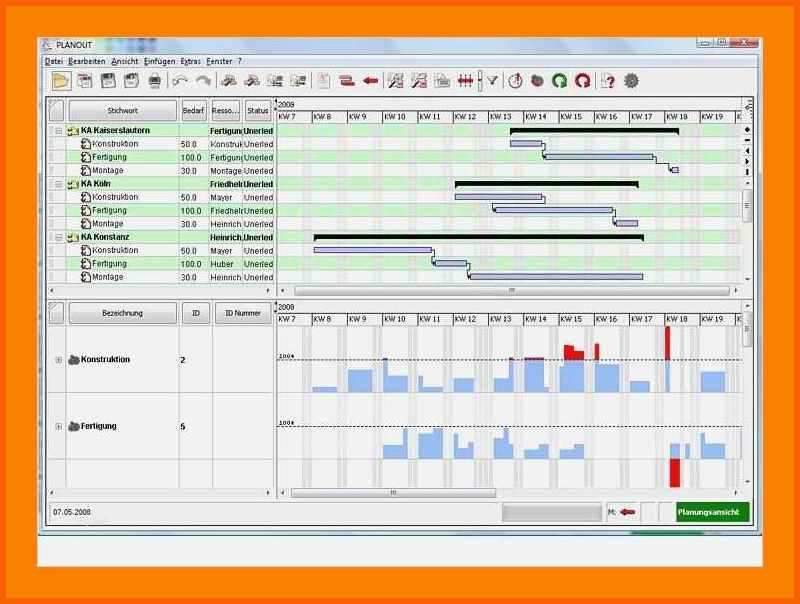
Task: Click the red Gantt bars toolbar icon
Action: [x=347, y=81]
